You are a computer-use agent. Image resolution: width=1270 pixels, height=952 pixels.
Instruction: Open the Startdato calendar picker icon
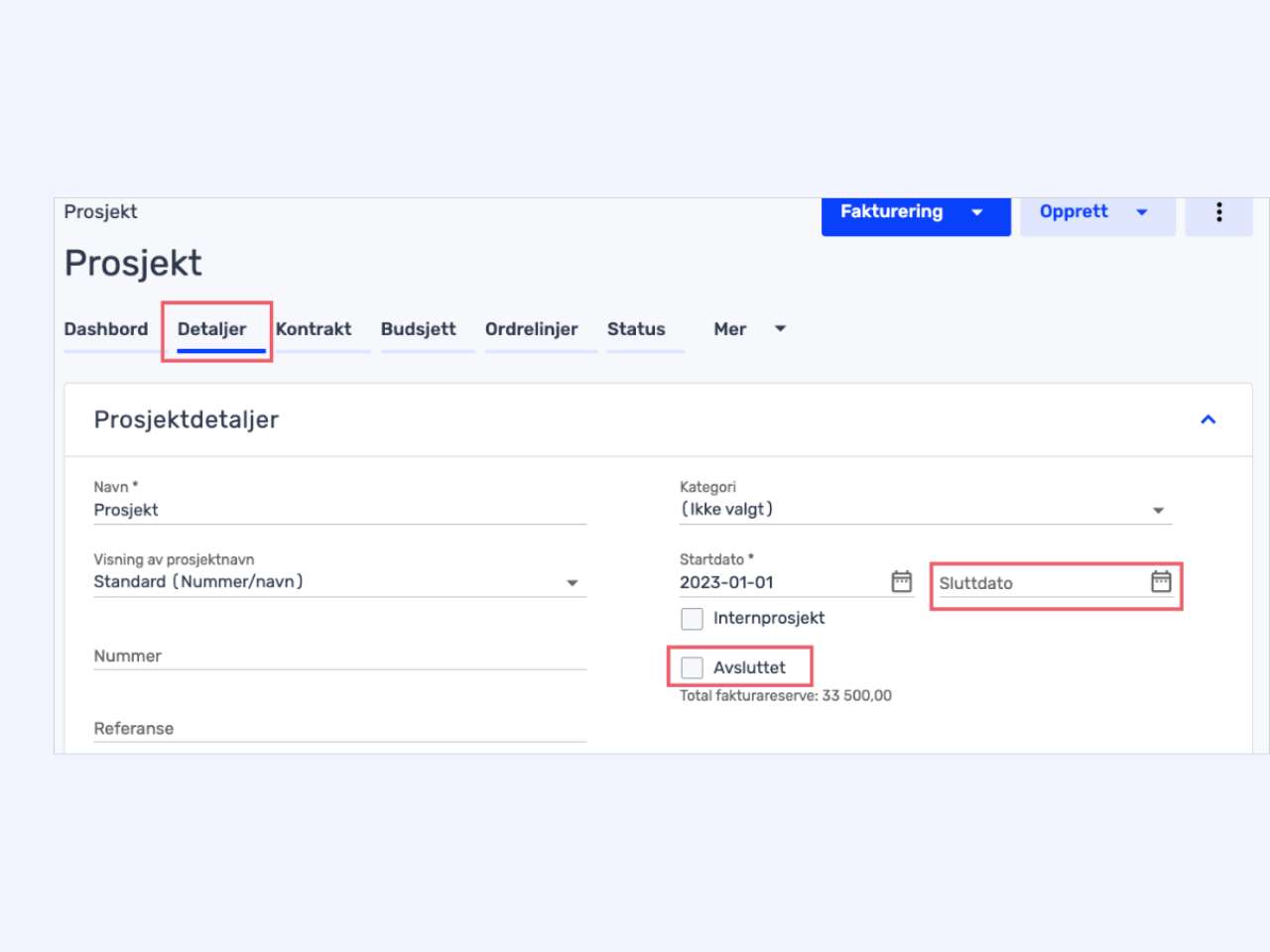pos(901,582)
